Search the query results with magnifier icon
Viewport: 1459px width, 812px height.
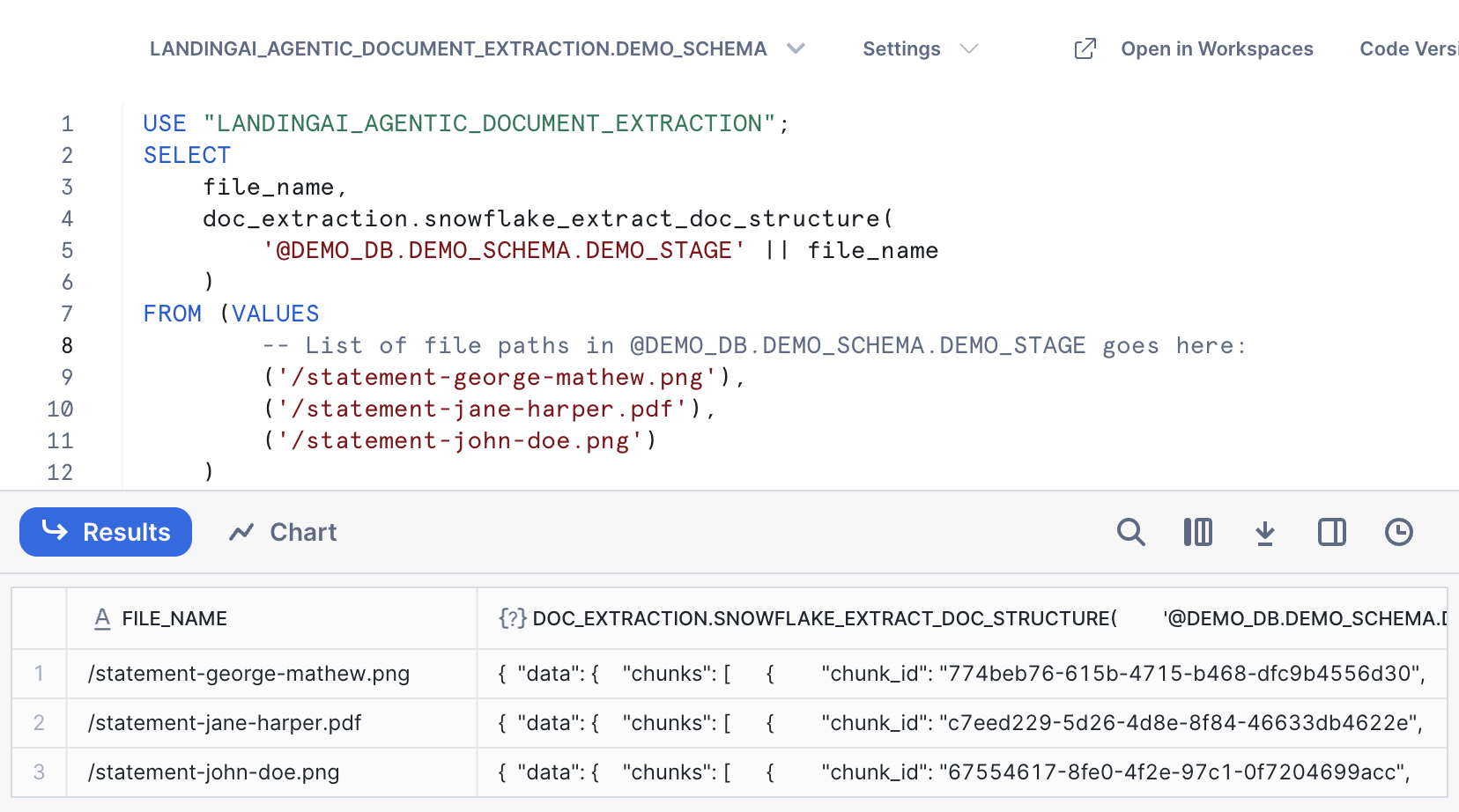coord(1131,532)
